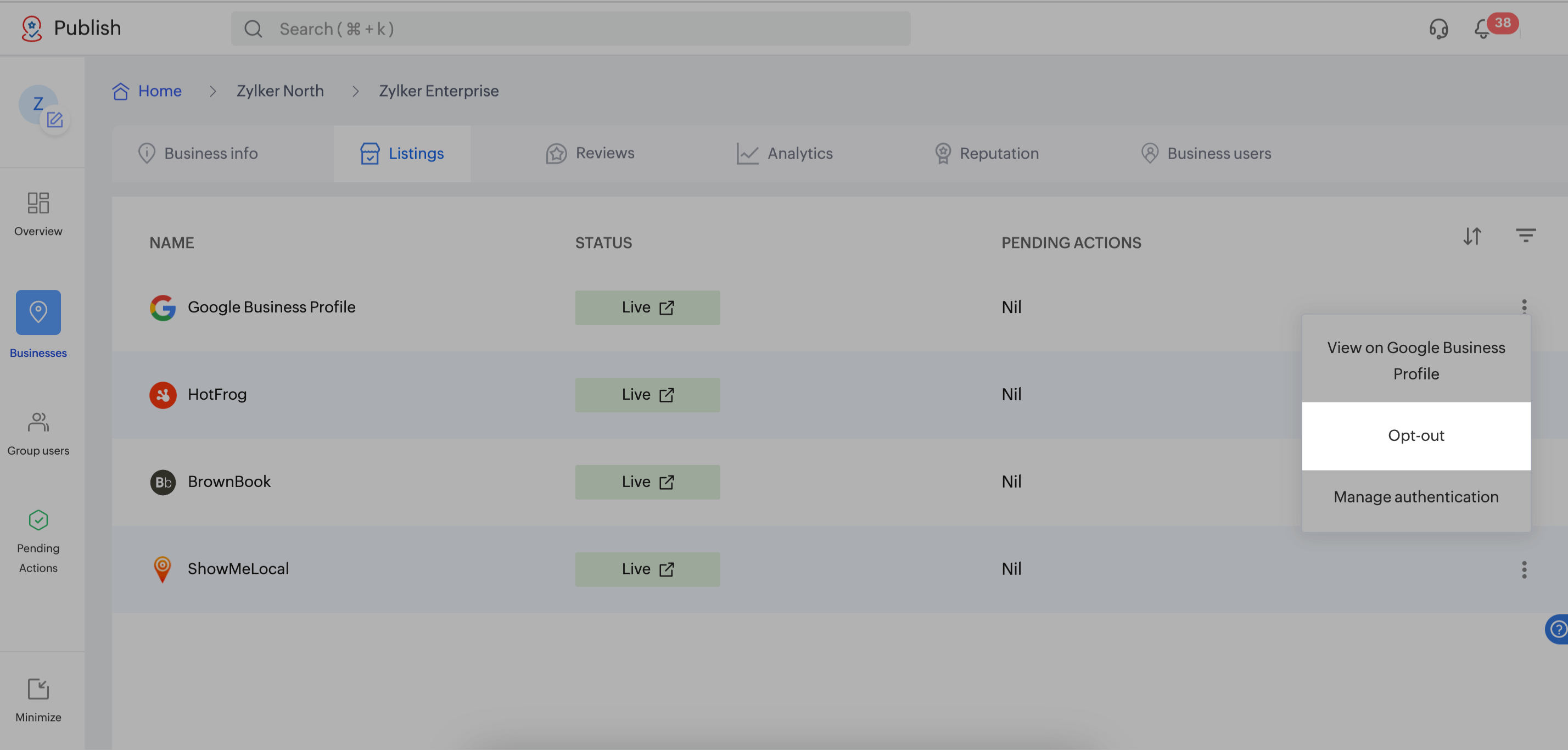Click Google Business Profile three-dot menu
1568x750 pixels.
click(x=1524, y=306)
